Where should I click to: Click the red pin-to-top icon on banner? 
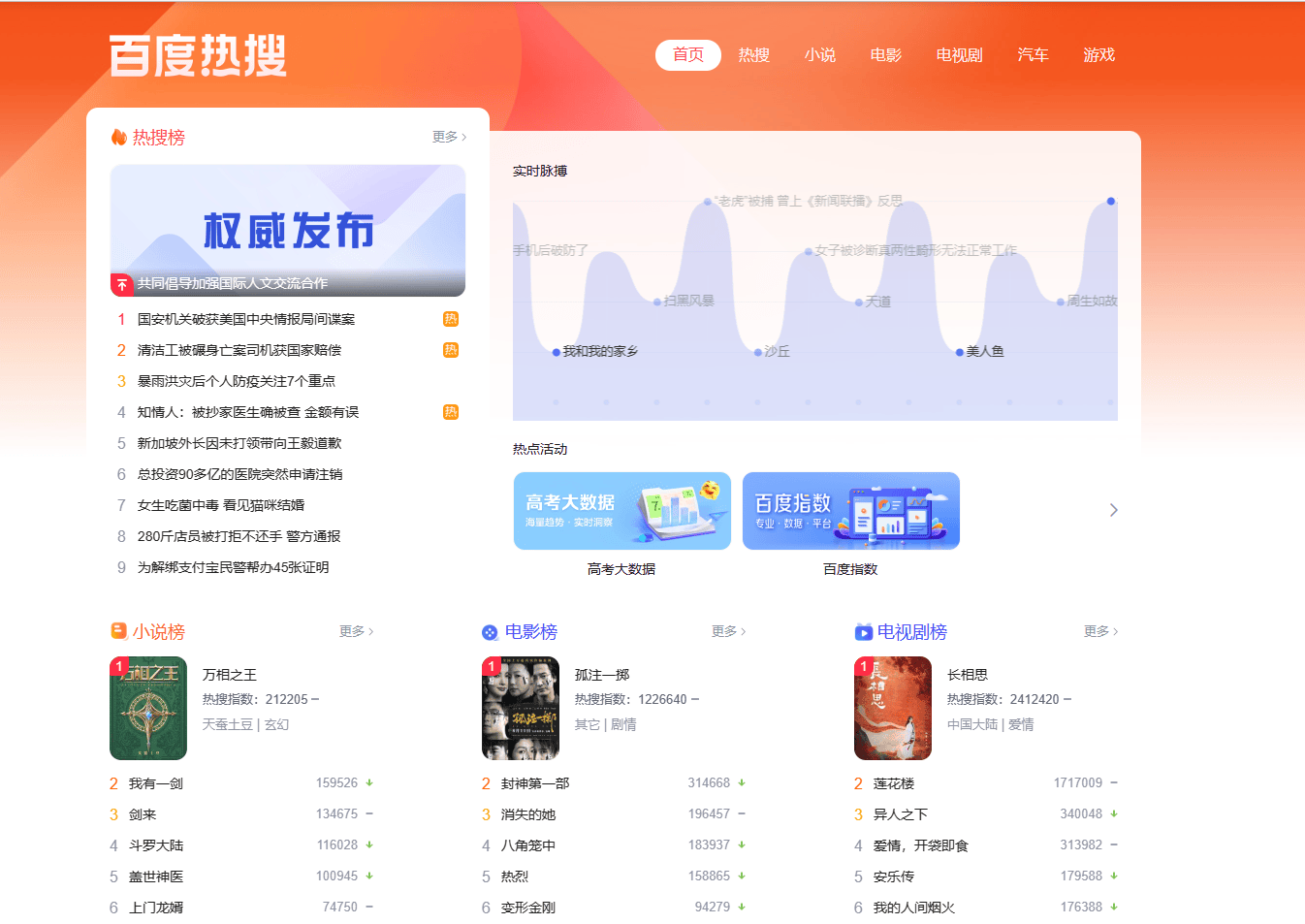(121, 284)
